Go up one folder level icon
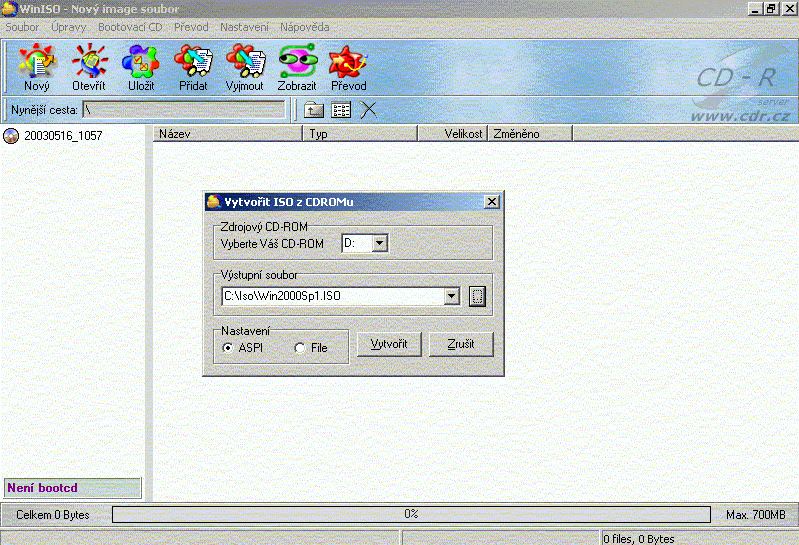Screen dimensions: 799x545 pos(314,110)
